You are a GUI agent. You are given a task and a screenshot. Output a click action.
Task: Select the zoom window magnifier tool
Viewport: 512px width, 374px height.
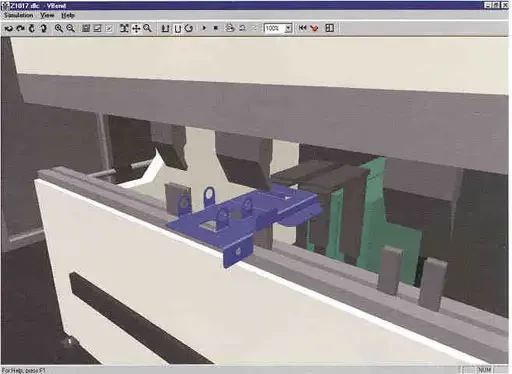tap(147, 29)
